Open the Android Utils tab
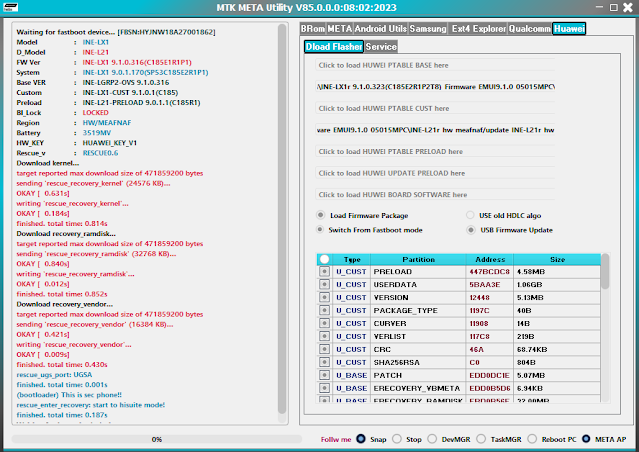This screenshot has height=452, width=639. [380, 29]
